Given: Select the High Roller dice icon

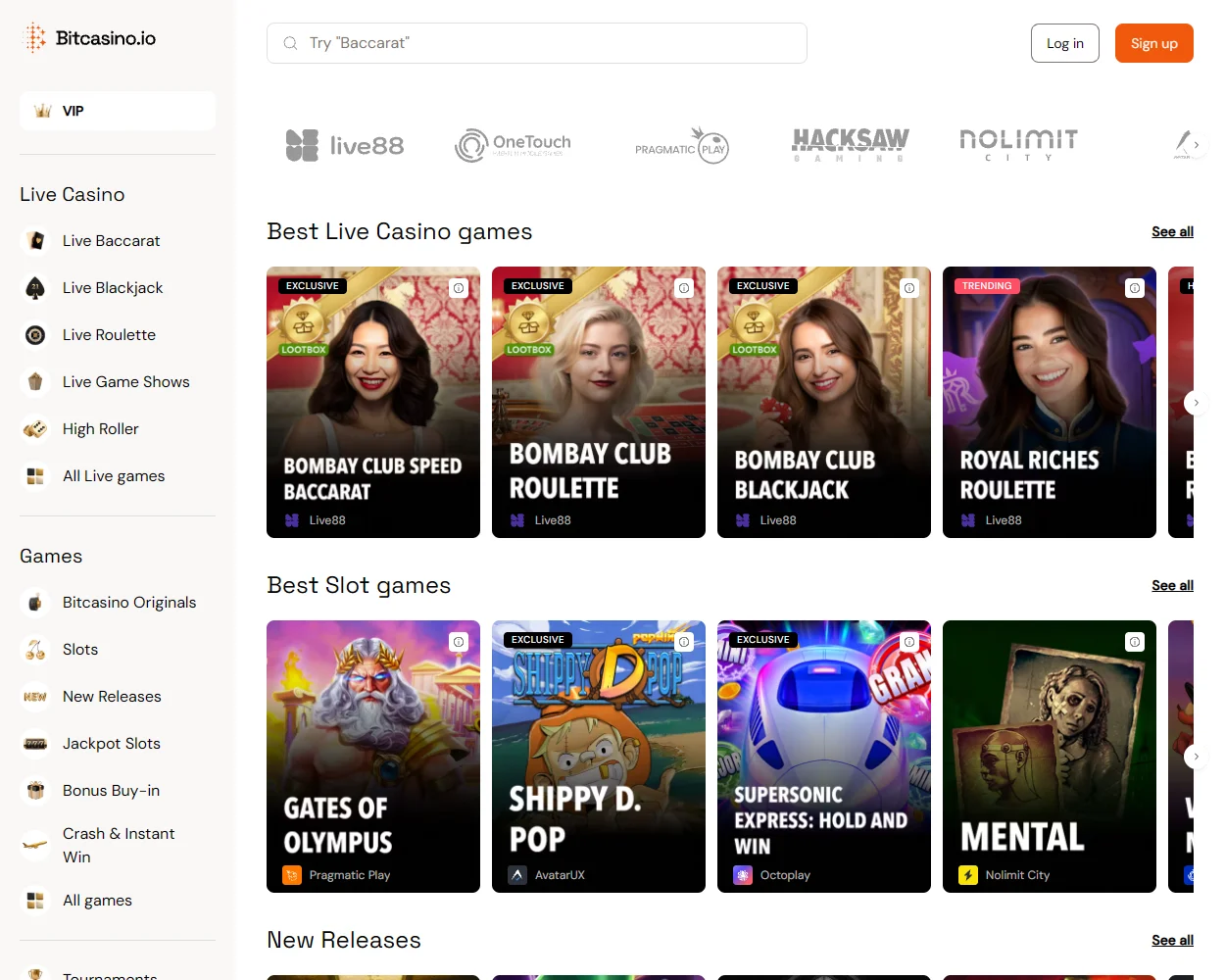Looking at the screenshot, I should 35,428.
